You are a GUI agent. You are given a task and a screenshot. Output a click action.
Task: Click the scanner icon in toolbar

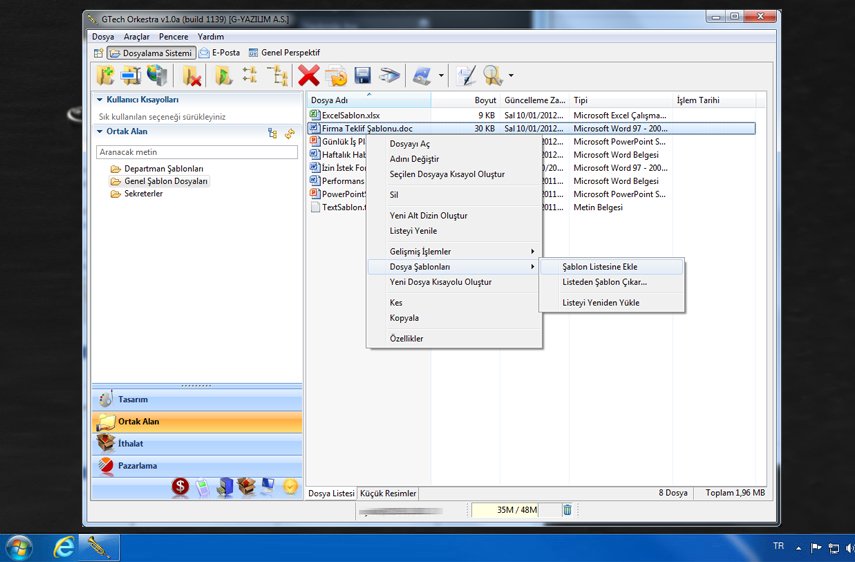pos(389,76)
